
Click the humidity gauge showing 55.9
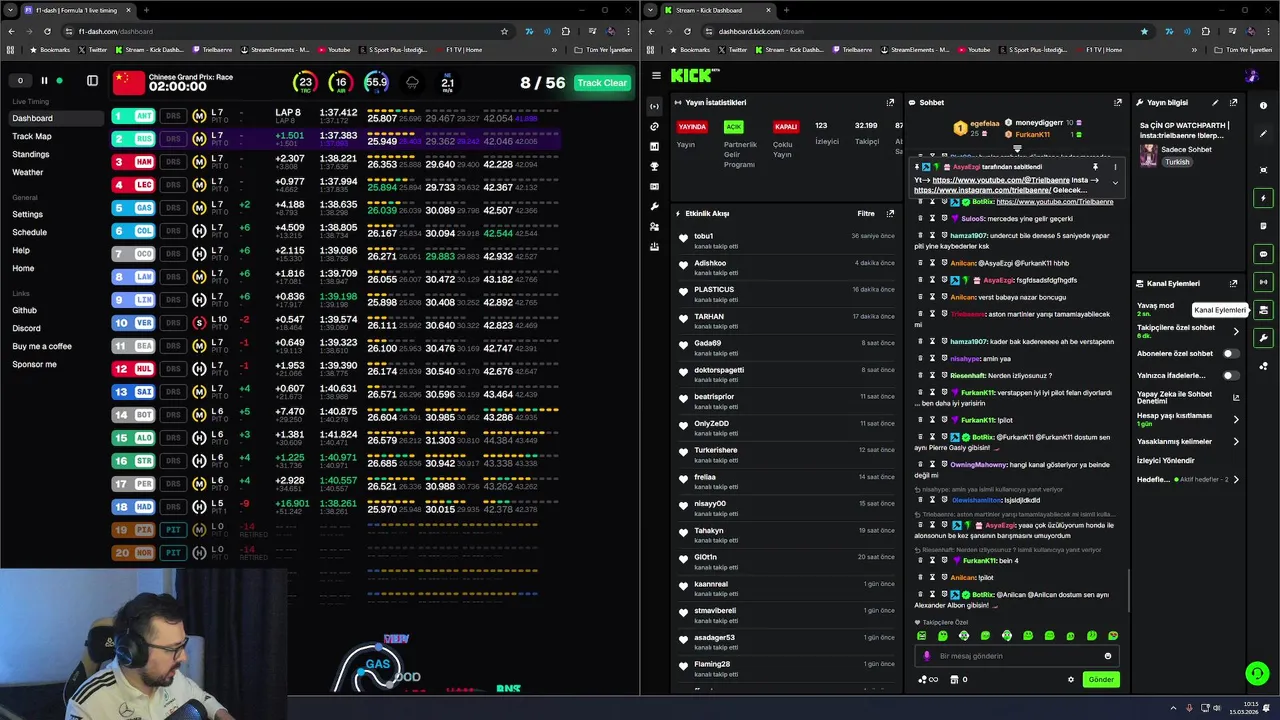point(376,83)
